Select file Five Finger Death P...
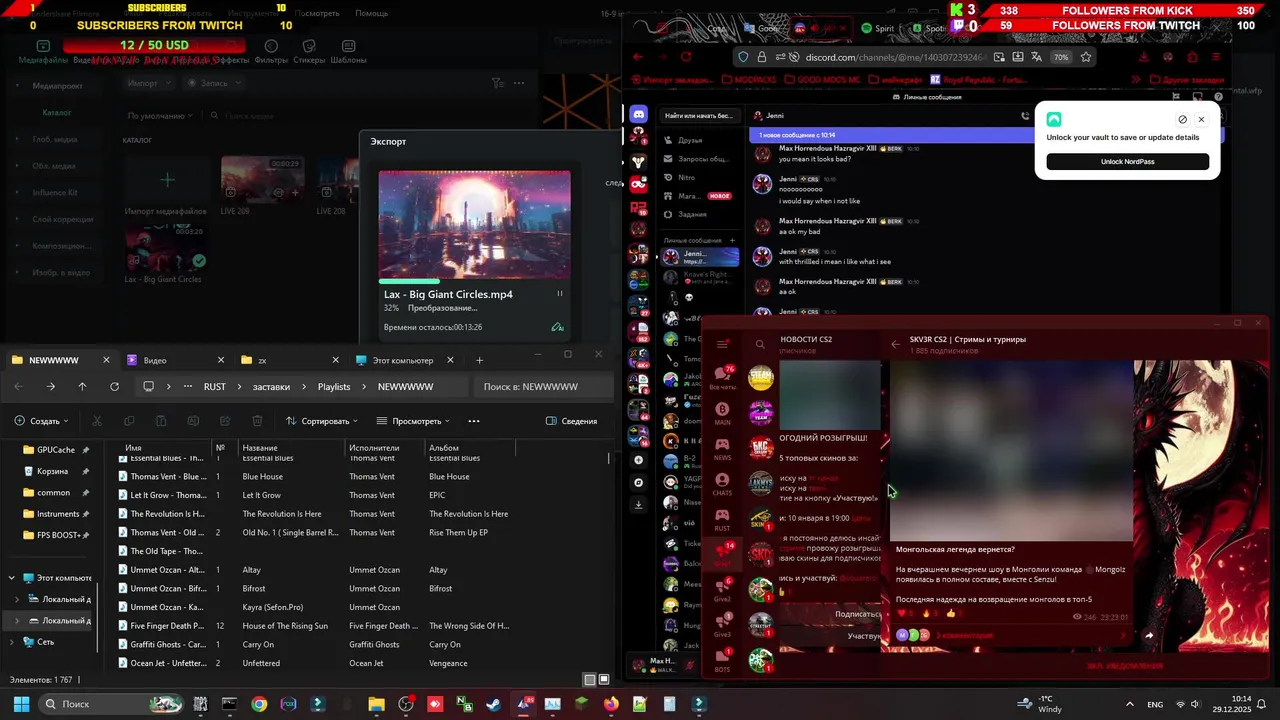This screenshot has width=1280, height=720. (167, 626)
